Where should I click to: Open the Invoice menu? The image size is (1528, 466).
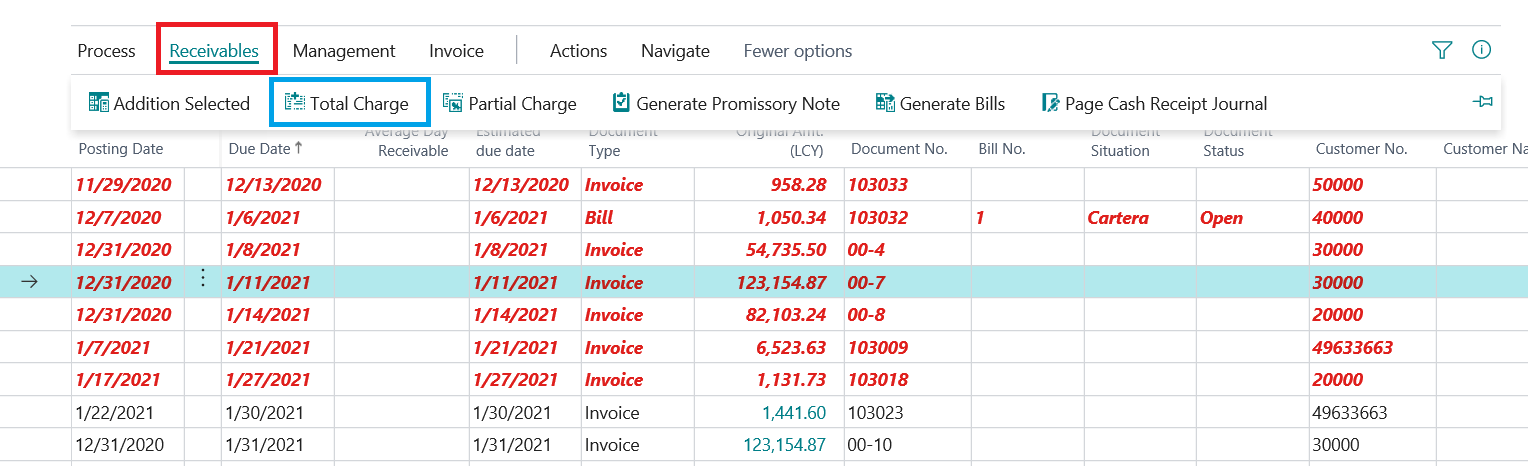(456, 51)
